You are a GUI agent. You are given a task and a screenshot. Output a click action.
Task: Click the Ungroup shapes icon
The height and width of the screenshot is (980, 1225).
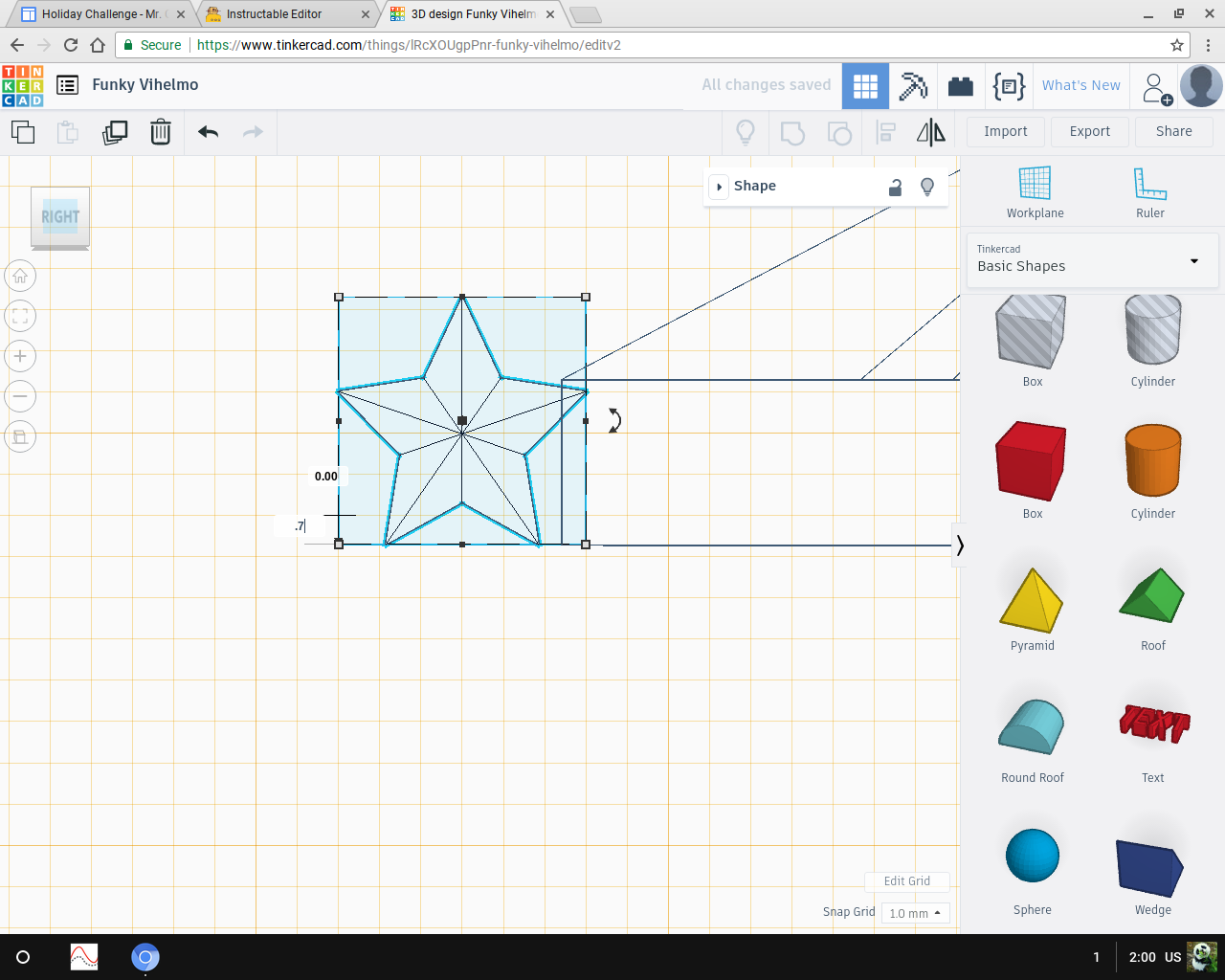[x=839, y=132]
